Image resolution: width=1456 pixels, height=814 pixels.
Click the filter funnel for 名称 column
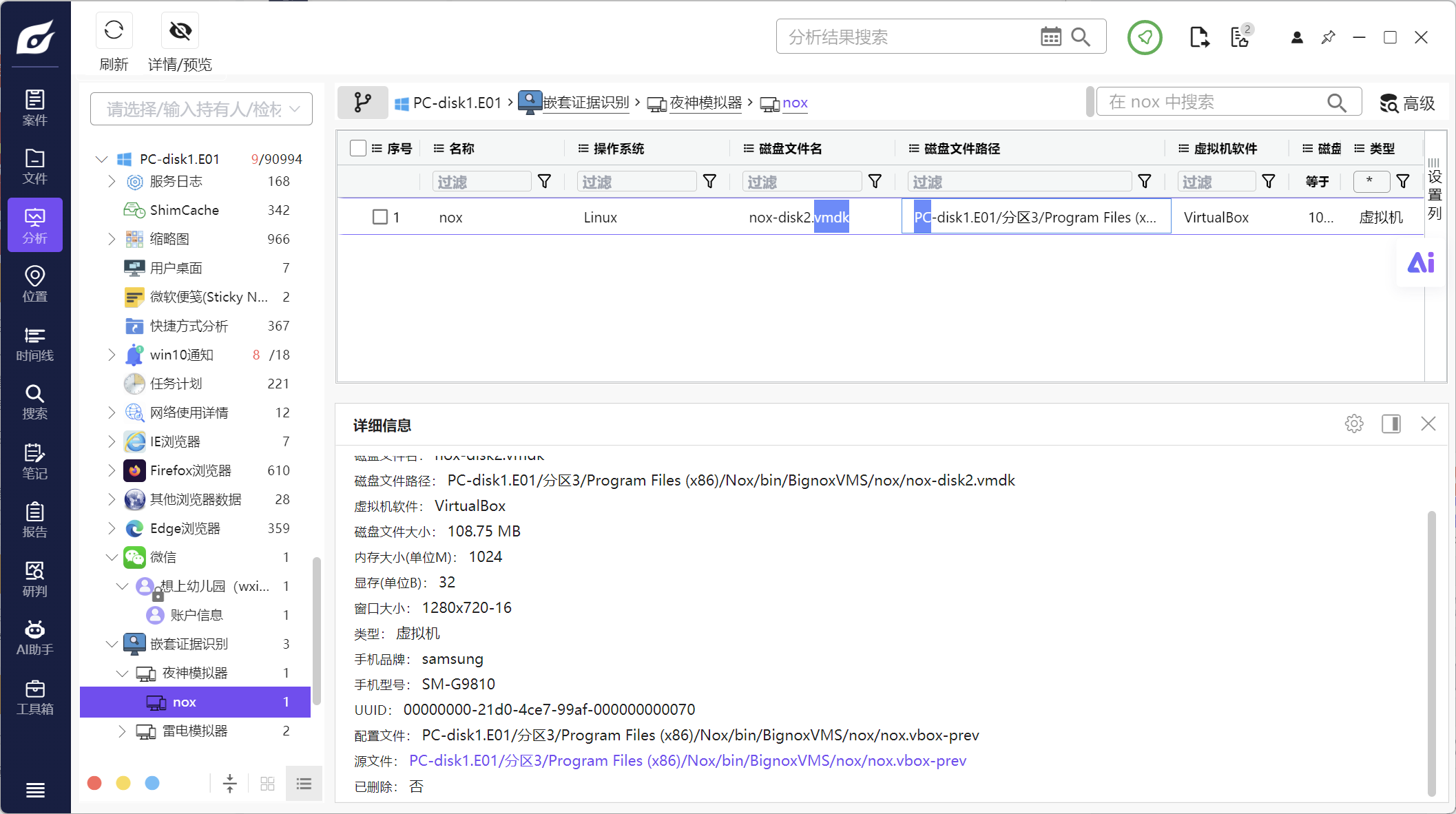pyautogui.click(x=544, y=181)
